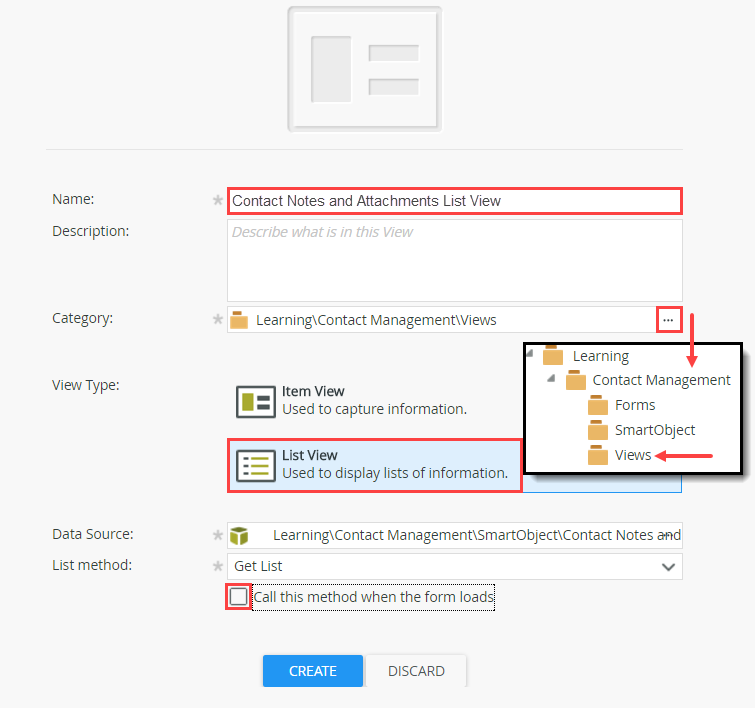
Task: Select the Contact Management folder in tree
Action: coord(661,380)
